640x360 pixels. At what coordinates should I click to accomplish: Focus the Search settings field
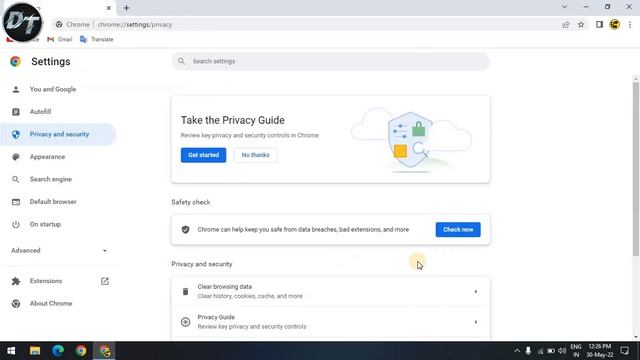(x=331, y=61)
